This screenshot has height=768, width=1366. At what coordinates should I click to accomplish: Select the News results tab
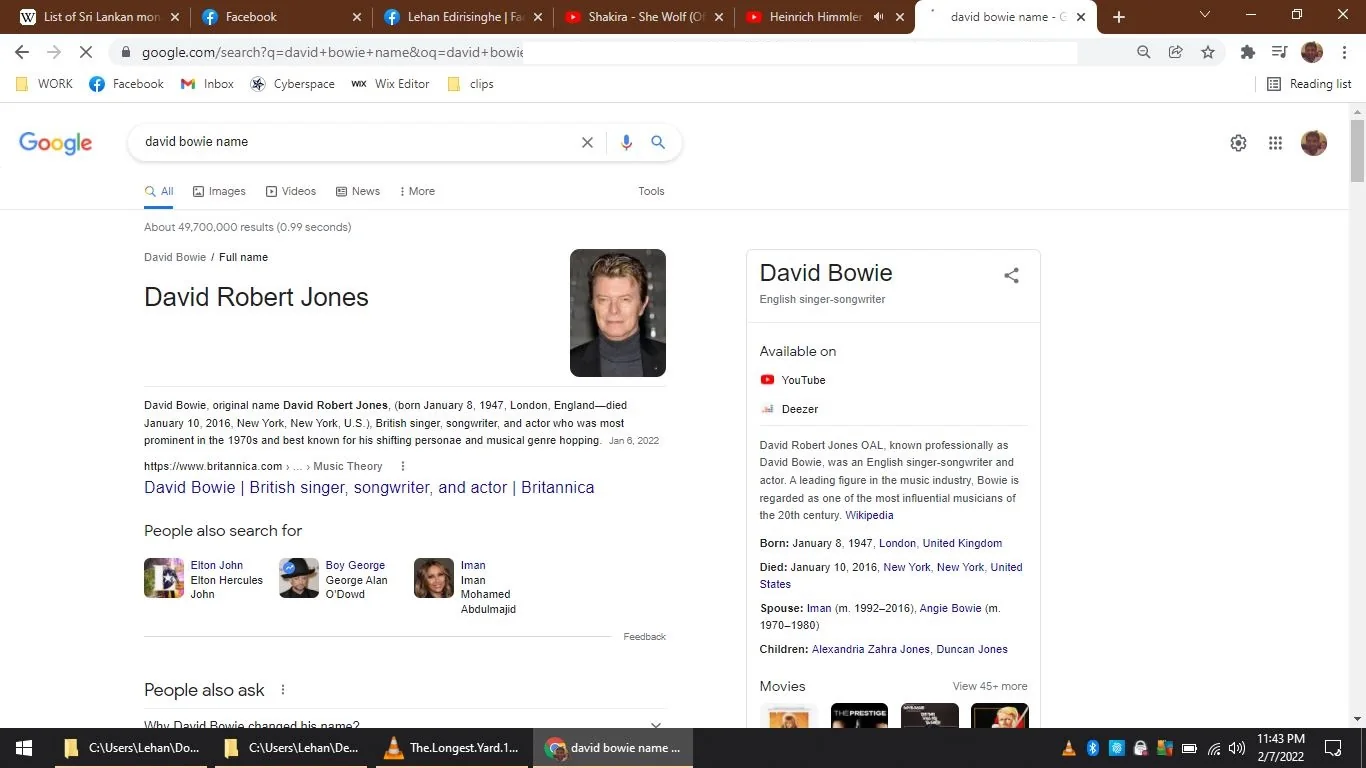click(x=358, y=191)
